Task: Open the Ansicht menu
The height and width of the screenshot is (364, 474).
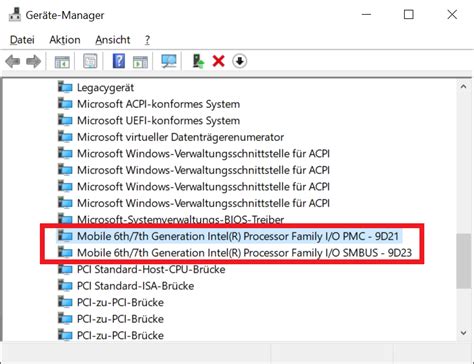Action: click(x=113, y=40)
